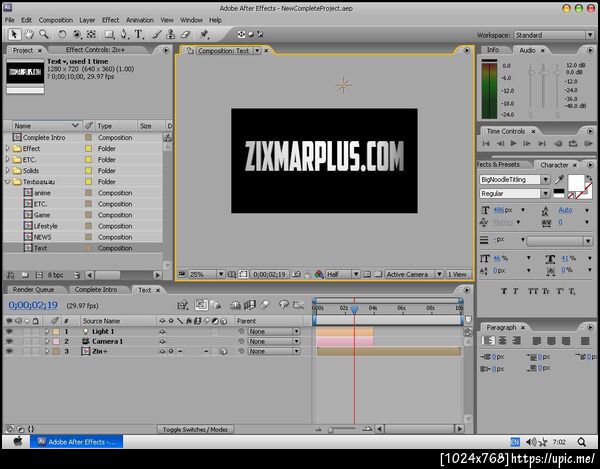Open Parent dropdown for Camera 1

[274, 341]
